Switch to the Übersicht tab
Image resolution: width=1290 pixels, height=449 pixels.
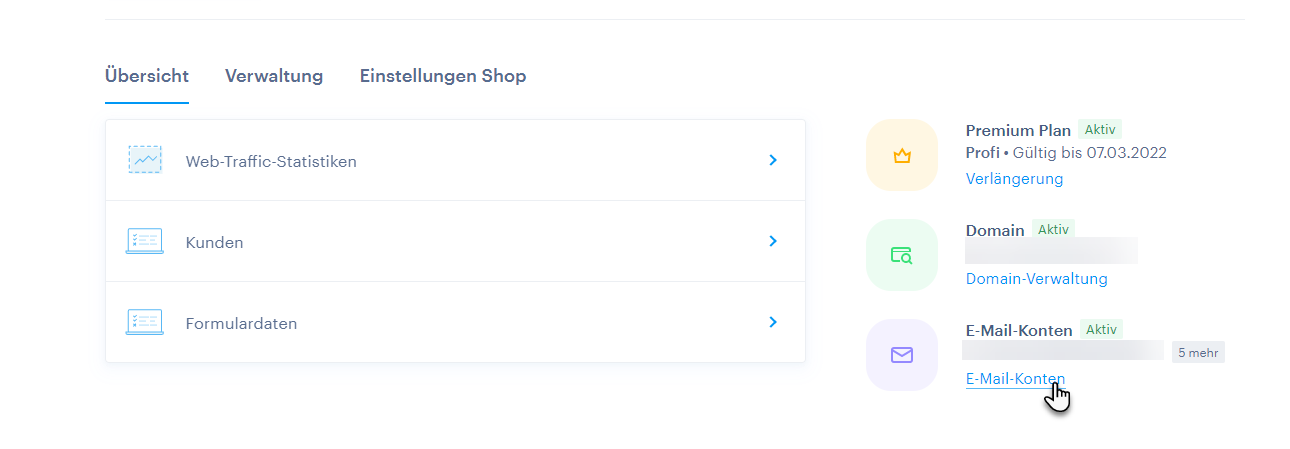pos(147,76)
